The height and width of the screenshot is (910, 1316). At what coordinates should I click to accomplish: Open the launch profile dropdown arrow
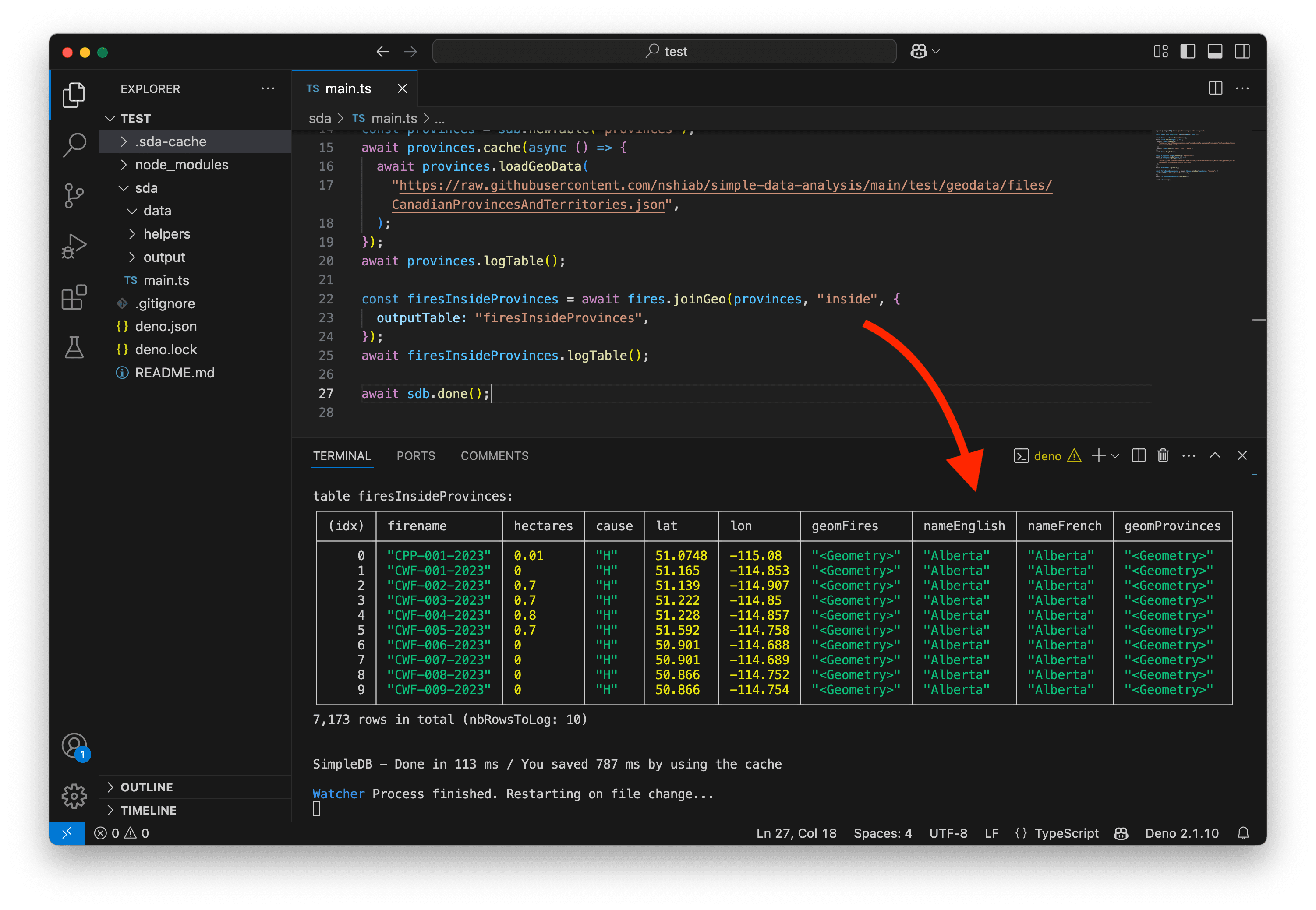coord(1115,456)
